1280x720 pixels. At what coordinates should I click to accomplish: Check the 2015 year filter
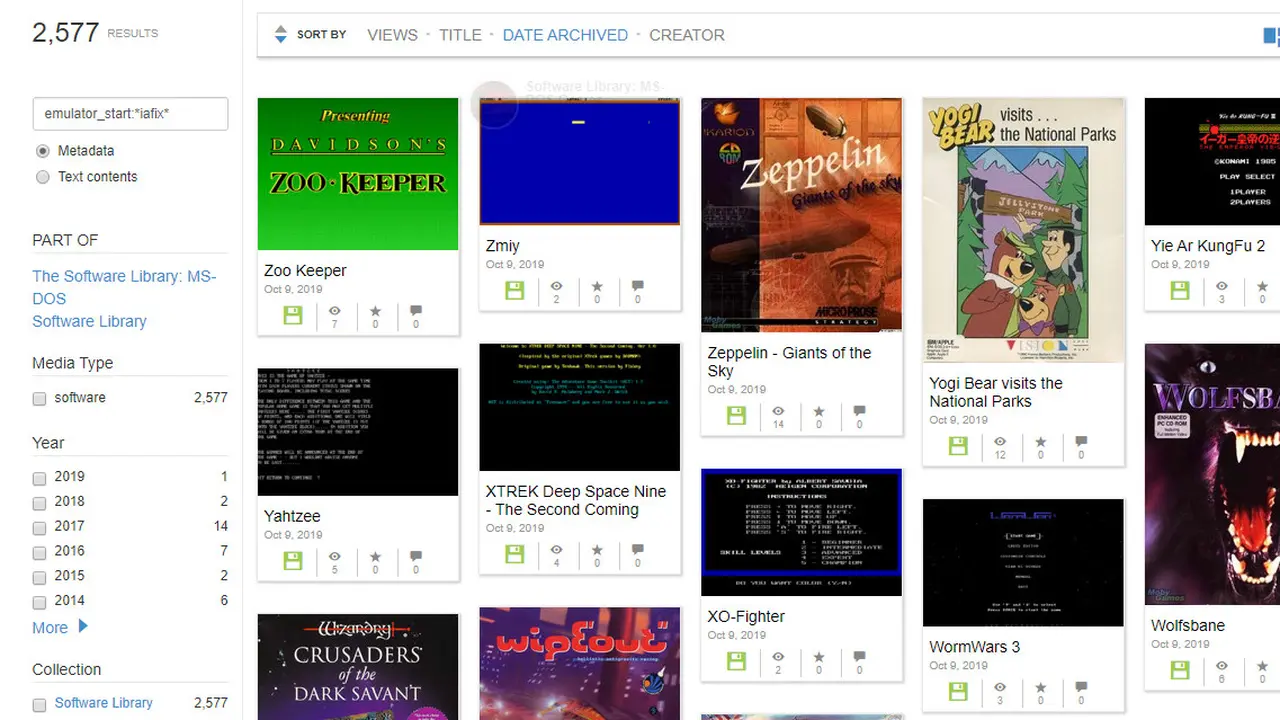40,578
